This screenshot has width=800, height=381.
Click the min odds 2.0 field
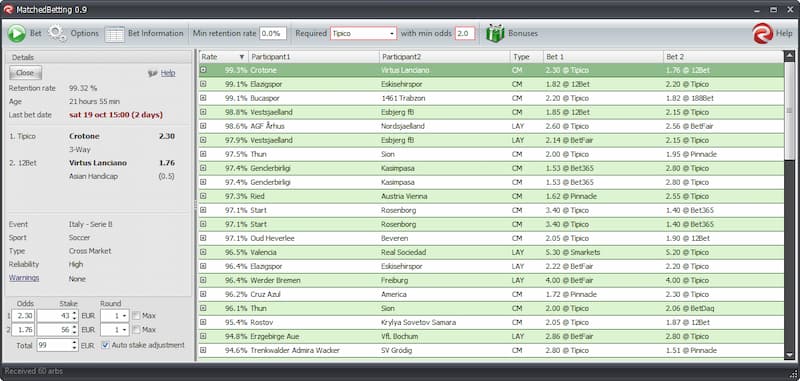point(465,34)
